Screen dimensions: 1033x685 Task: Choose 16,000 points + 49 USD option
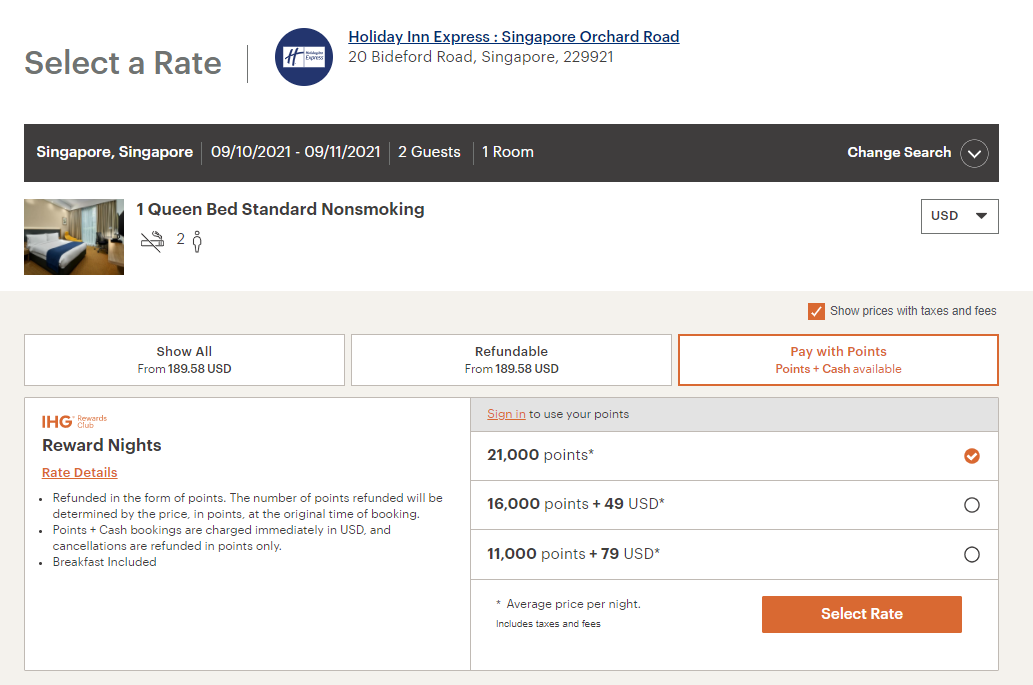(972, 505)
